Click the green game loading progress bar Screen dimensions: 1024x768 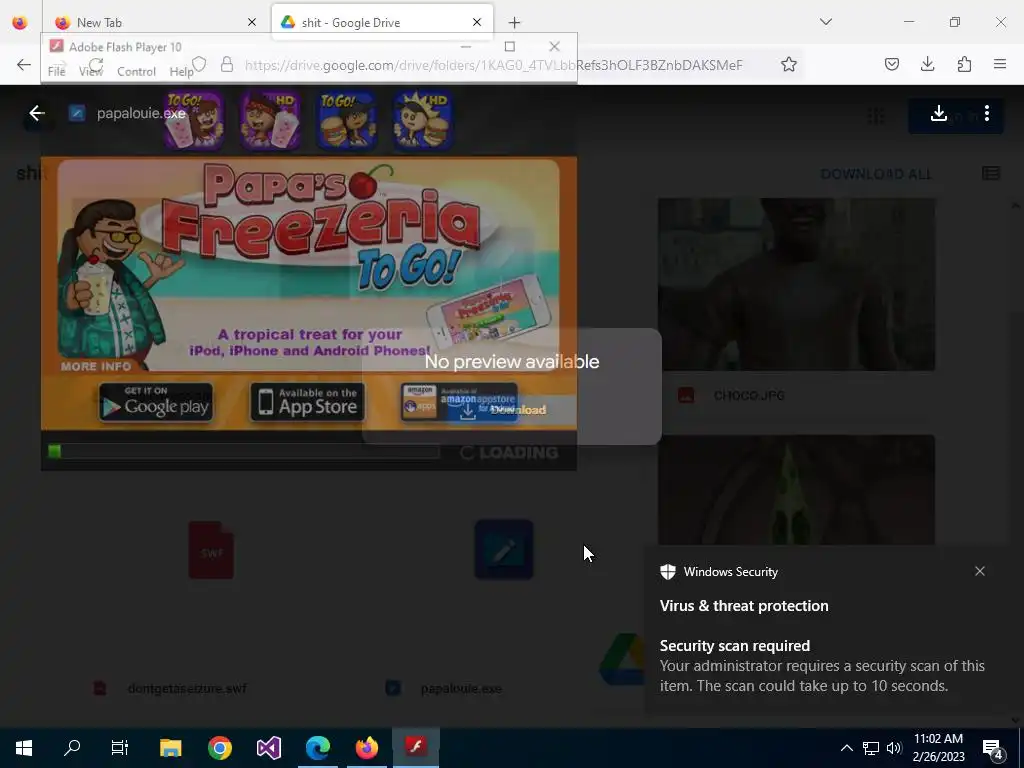(x=244, y=451)
